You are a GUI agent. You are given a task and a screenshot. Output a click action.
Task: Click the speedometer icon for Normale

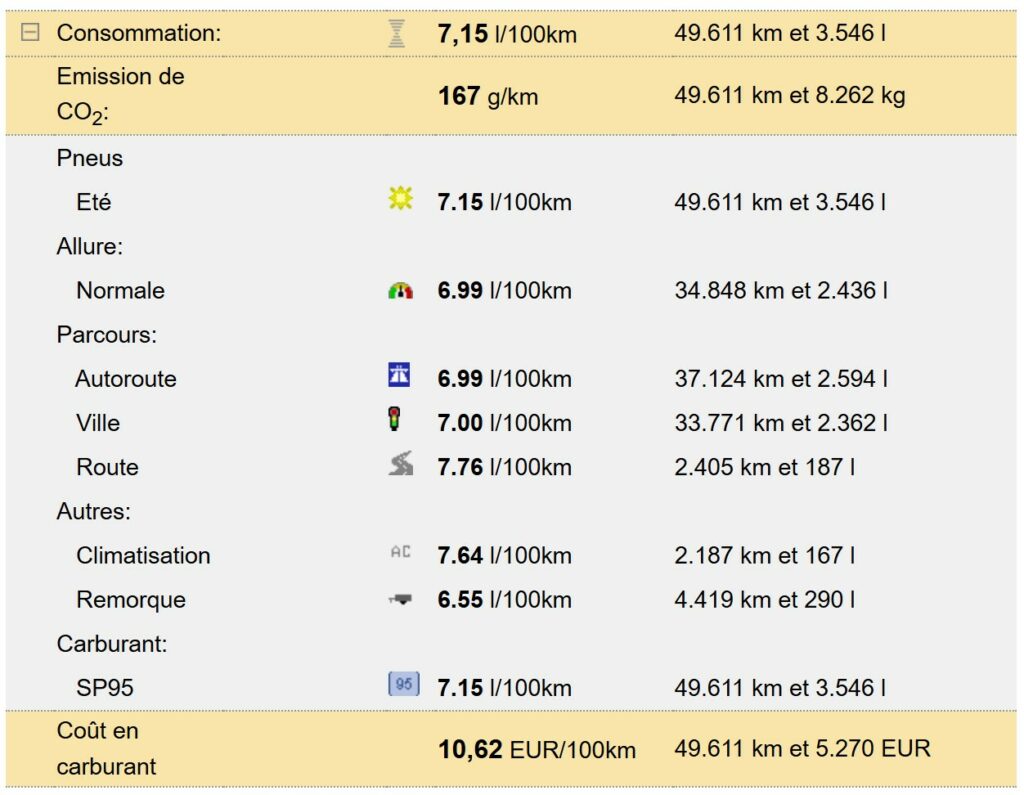(x=400, y=291)
